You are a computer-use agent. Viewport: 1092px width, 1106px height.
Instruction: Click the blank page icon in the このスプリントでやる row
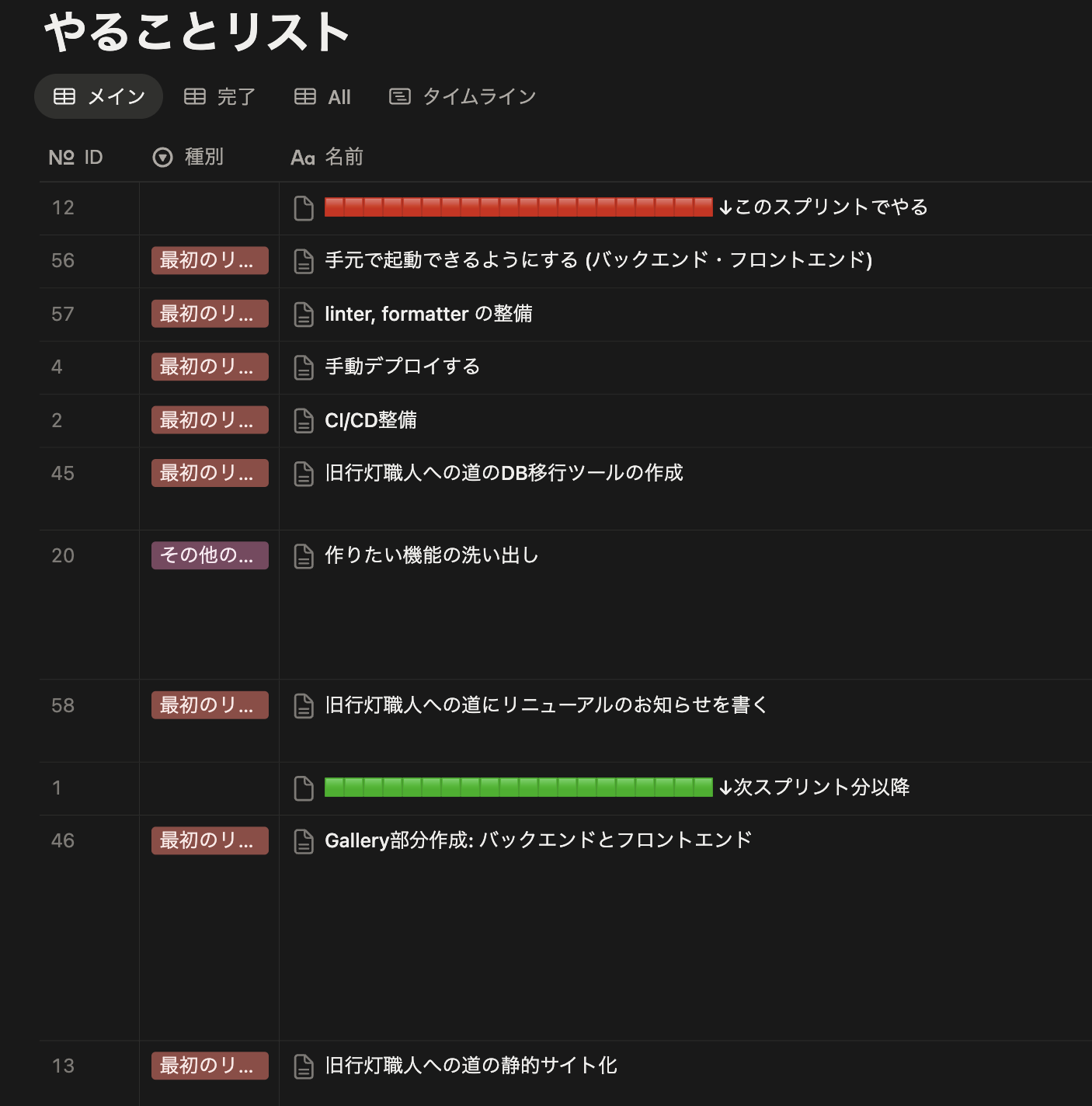point(304,208)
